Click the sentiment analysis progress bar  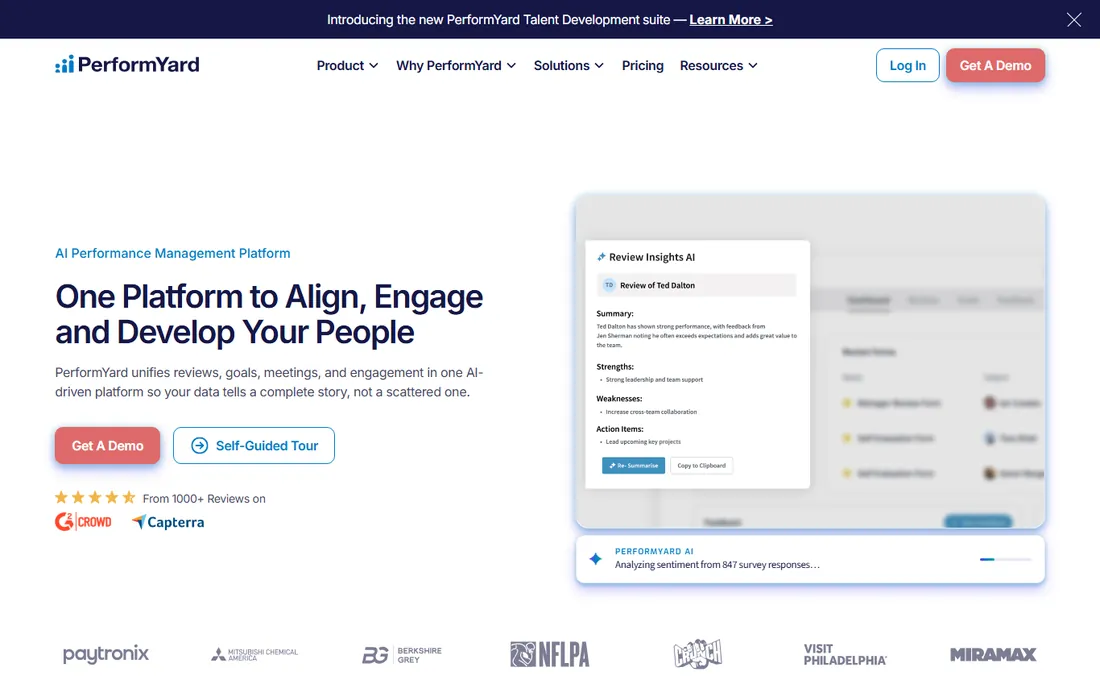[1005, 559]
